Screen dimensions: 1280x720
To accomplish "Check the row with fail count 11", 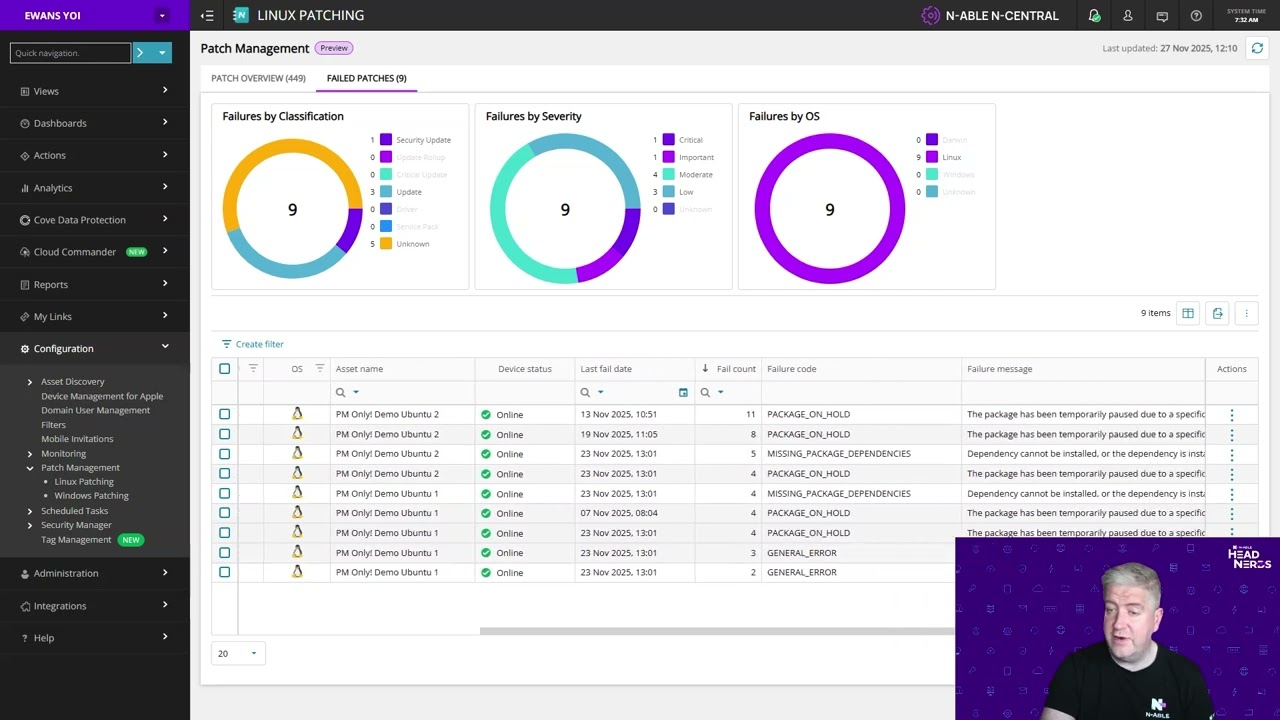I will [x=225, y=414].
